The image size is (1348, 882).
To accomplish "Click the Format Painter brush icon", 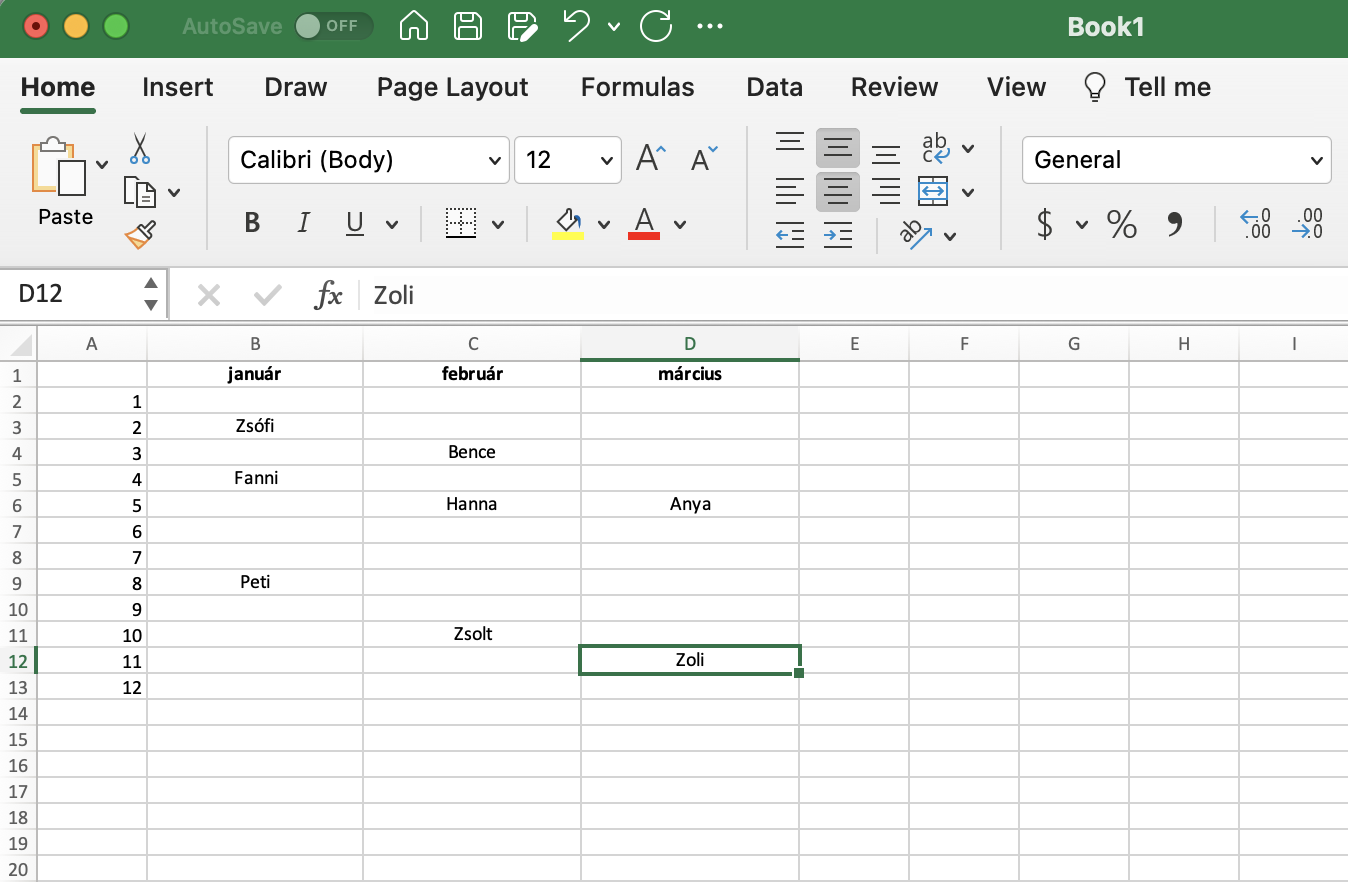I will (x=140, y=234).
